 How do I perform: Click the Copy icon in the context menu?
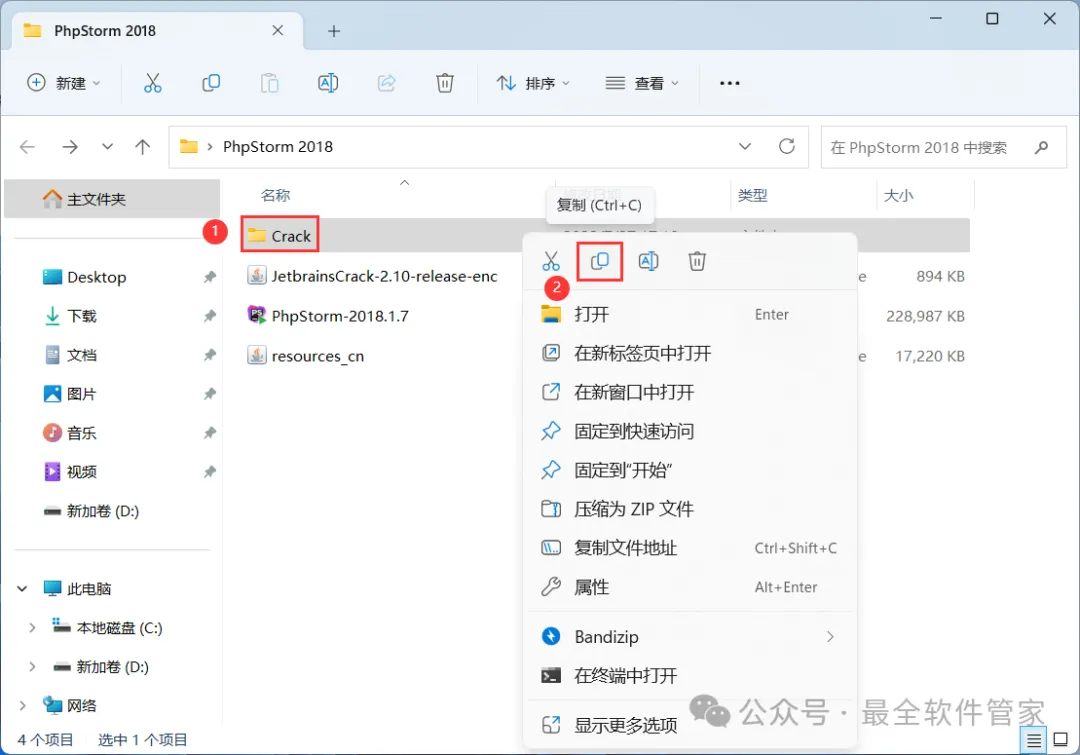pyautogui.click(x=600, y=261)
